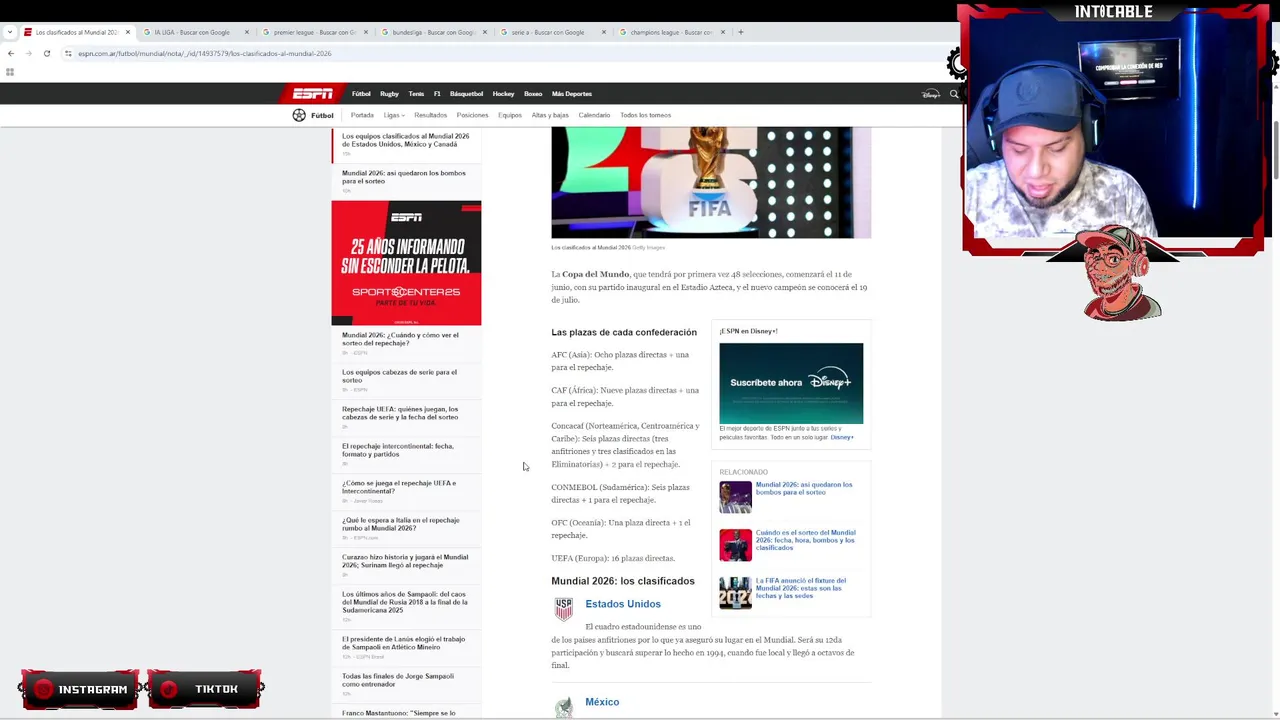Open Altas y bajas in the subnav

550,115
